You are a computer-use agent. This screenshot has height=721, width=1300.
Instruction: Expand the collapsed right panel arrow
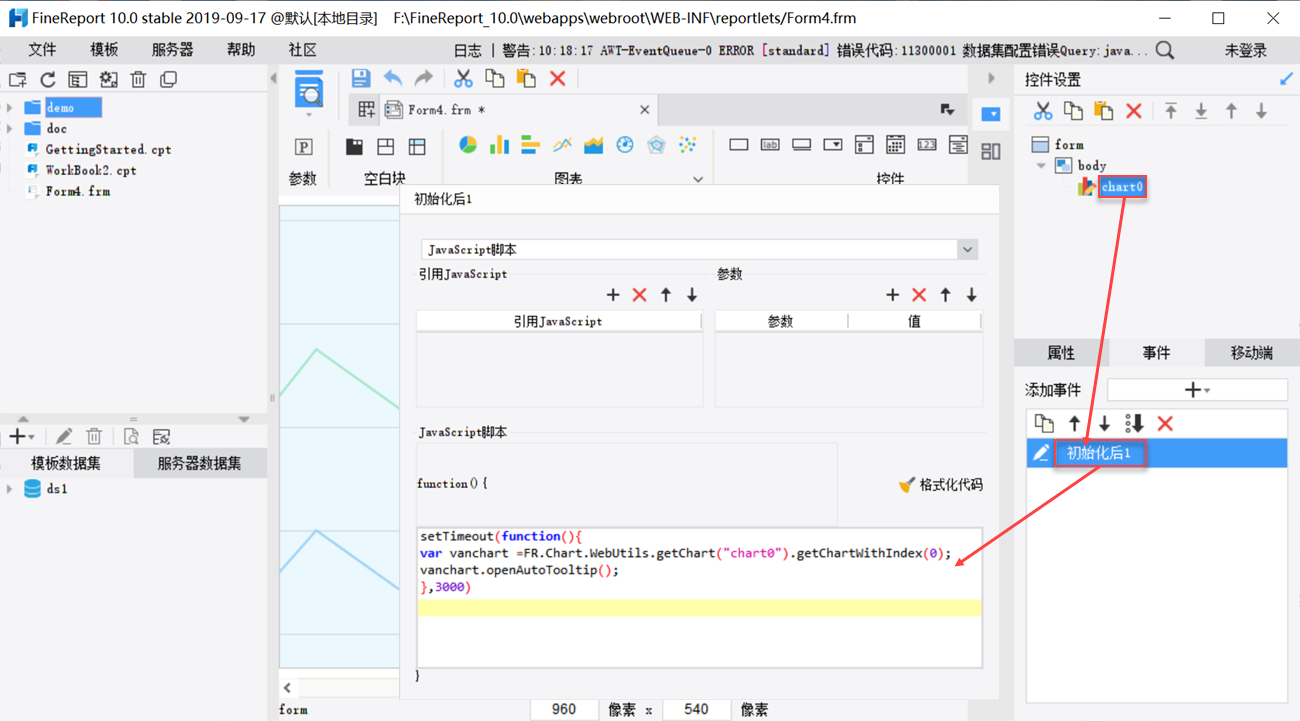pos(991,79)
